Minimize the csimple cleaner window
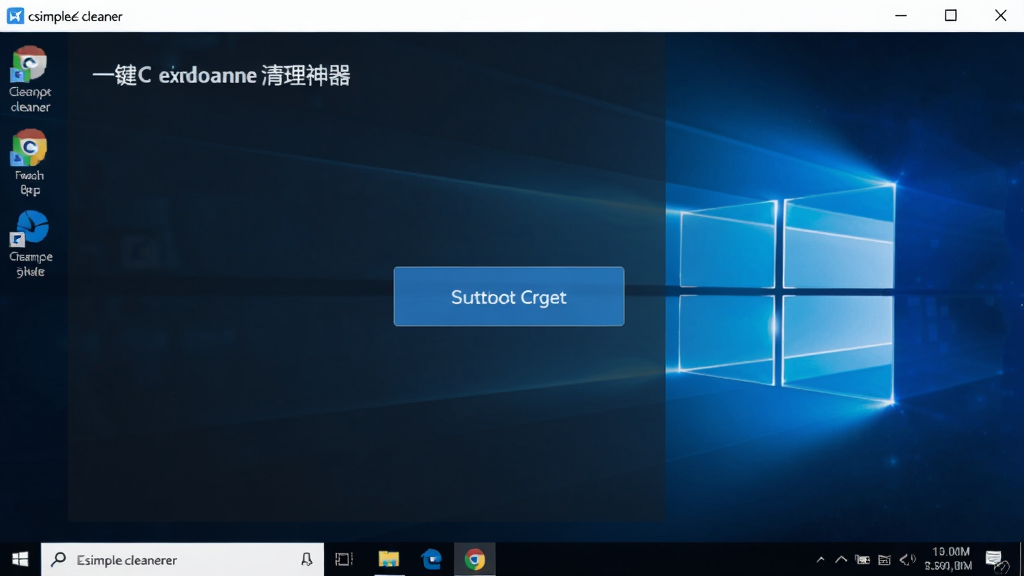Screen dimensions: 1024x576 click(901, 16)
